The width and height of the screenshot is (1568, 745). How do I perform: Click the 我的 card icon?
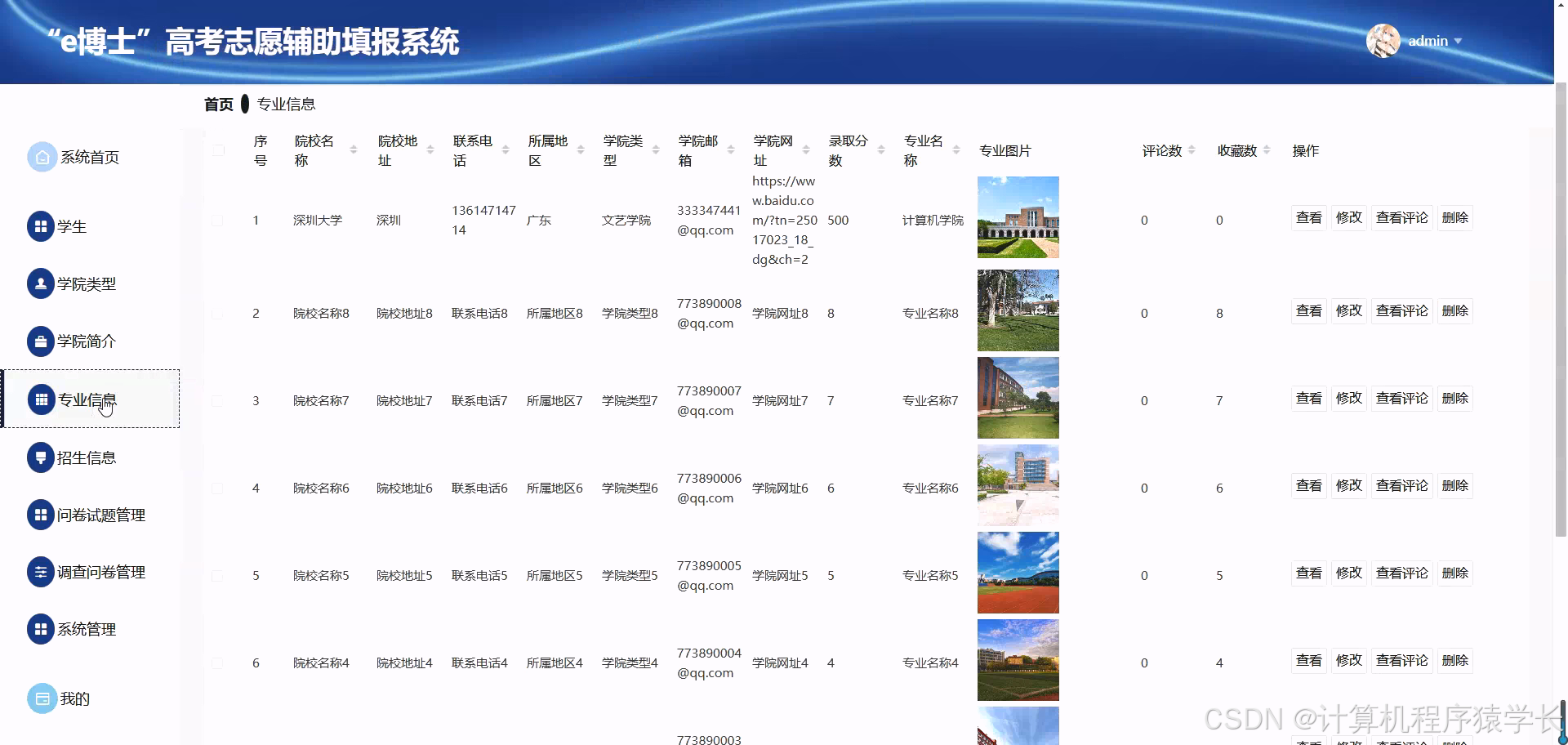tap(42, 699)
